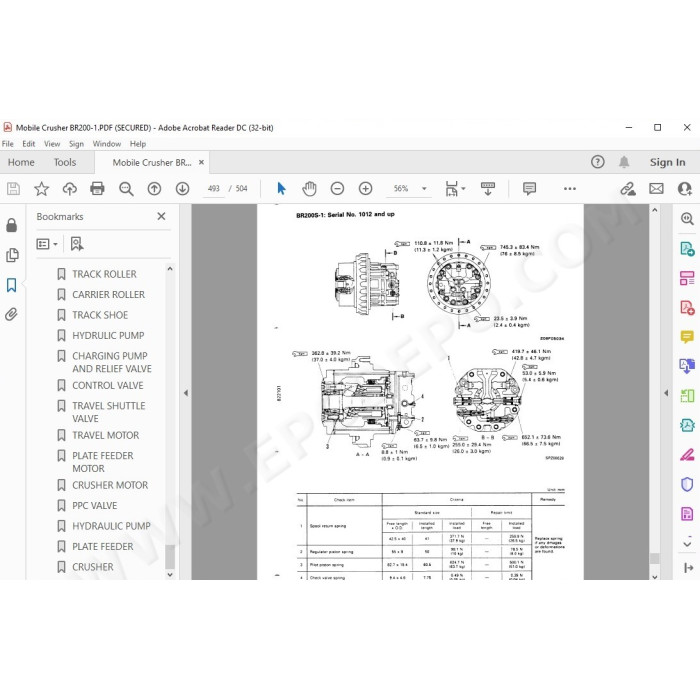Open Protect shield tool
Image resolution: width=700 pixels, height=700 pixels.
687,484
